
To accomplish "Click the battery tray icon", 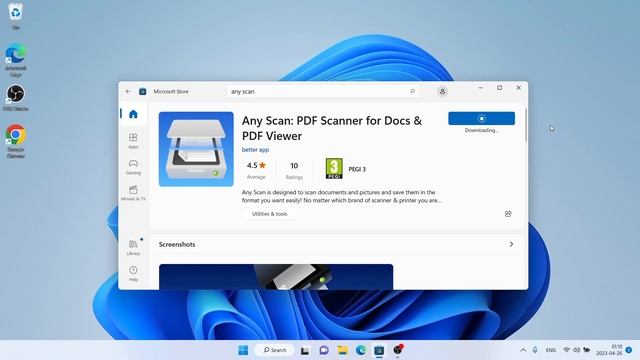I will (587, 350).
